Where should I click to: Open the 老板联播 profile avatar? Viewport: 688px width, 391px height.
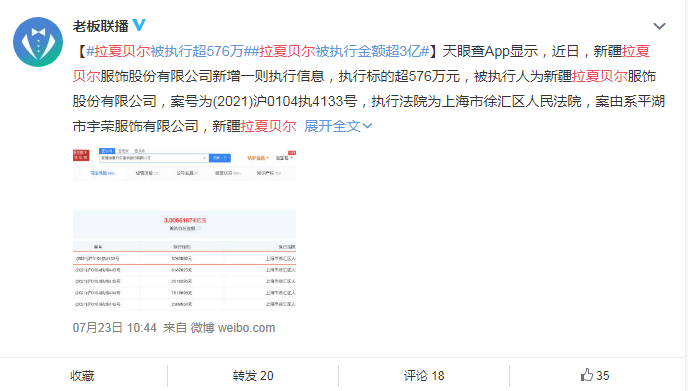38,42
